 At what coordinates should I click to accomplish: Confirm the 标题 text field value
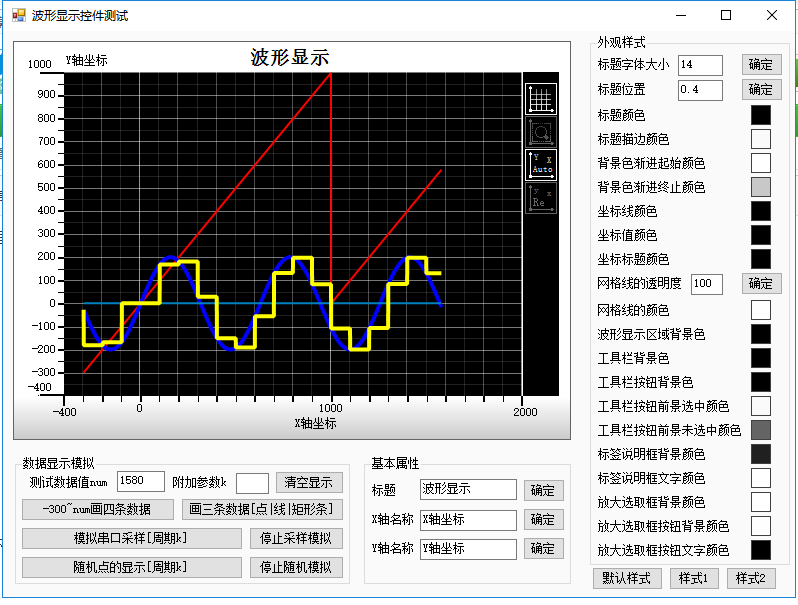click(x=543, y=490)
